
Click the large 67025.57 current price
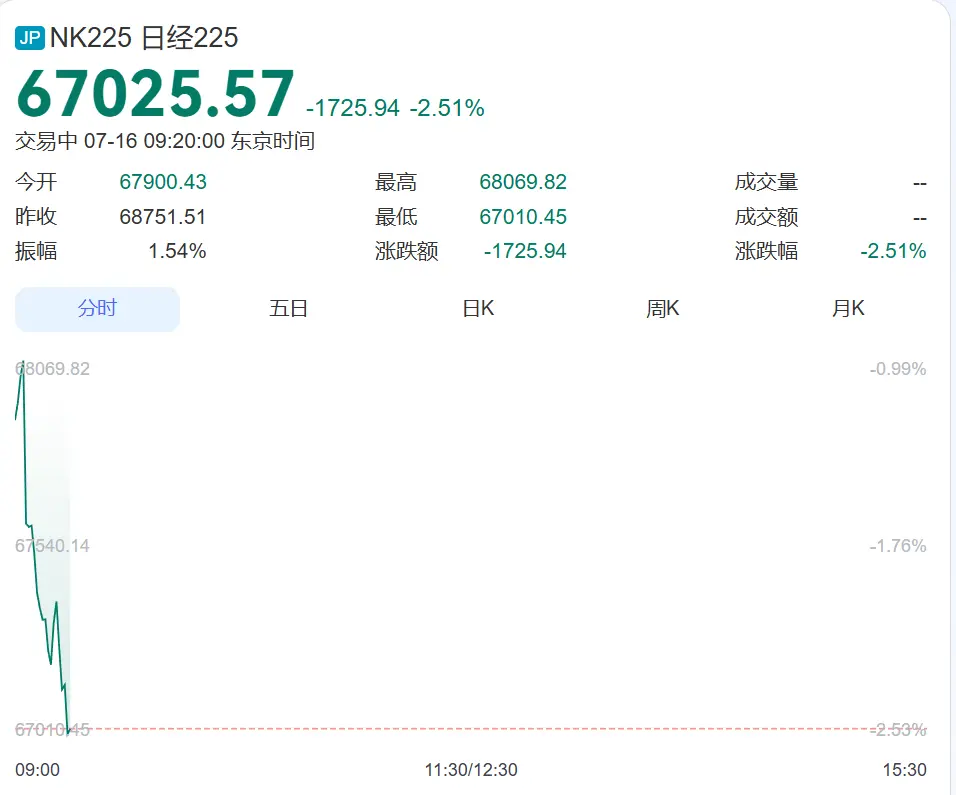tap(155, 93)
